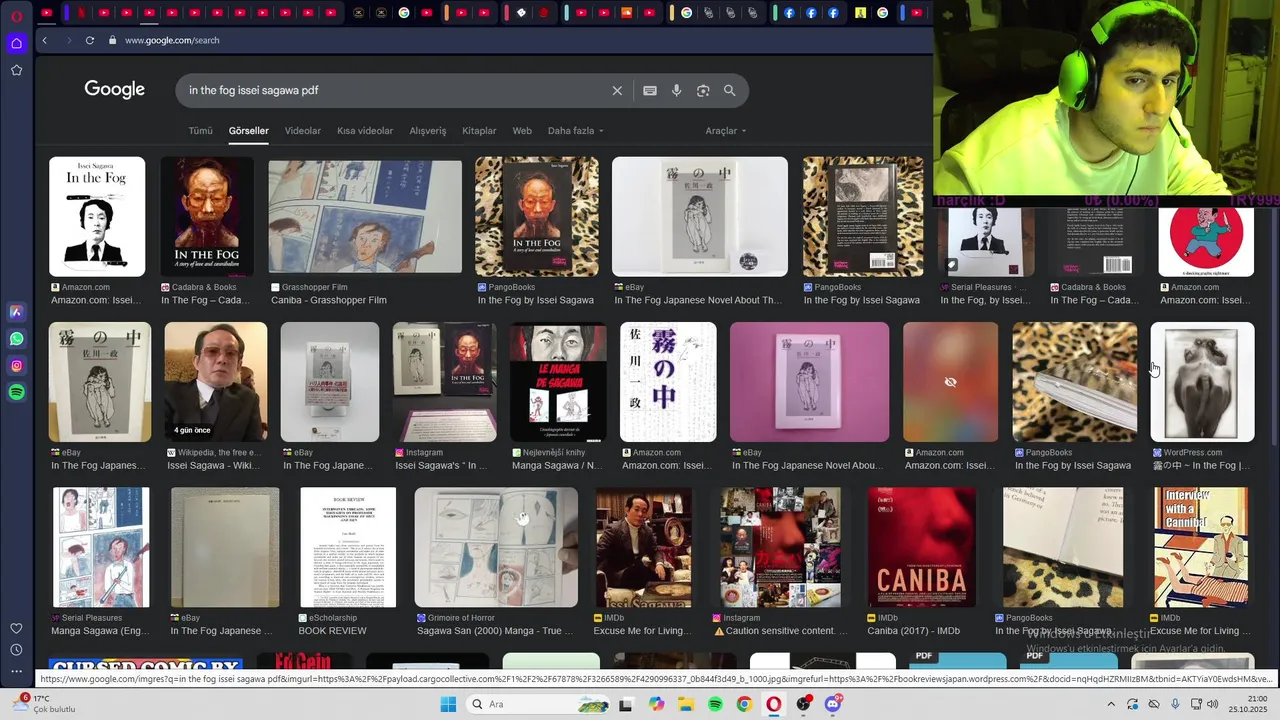Image resolution: width=1280 pixels, height=720 pixels.
Task: Switch to the Videolar tab
Action: 303,131
